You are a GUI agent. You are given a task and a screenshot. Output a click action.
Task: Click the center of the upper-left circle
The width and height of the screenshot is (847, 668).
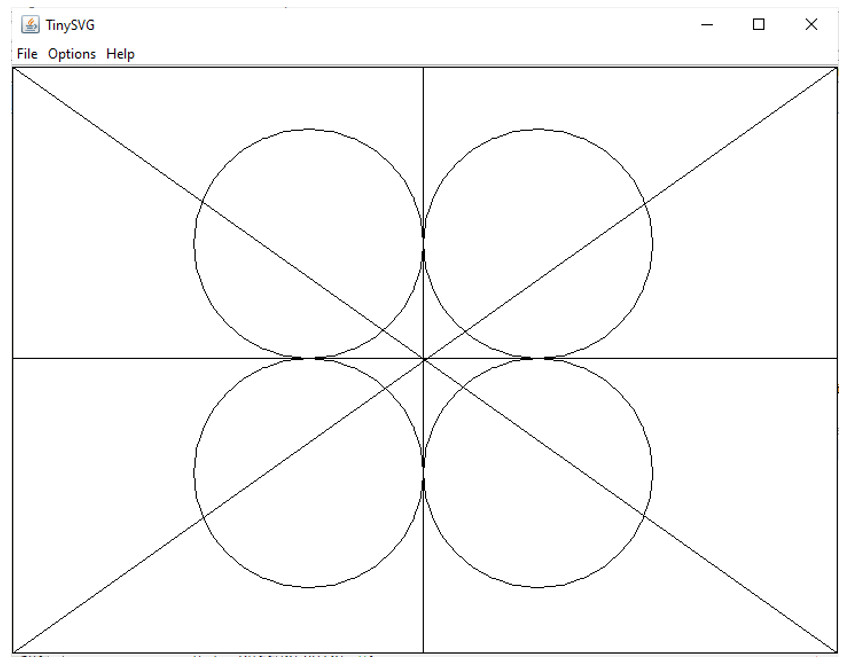[309, 243]
